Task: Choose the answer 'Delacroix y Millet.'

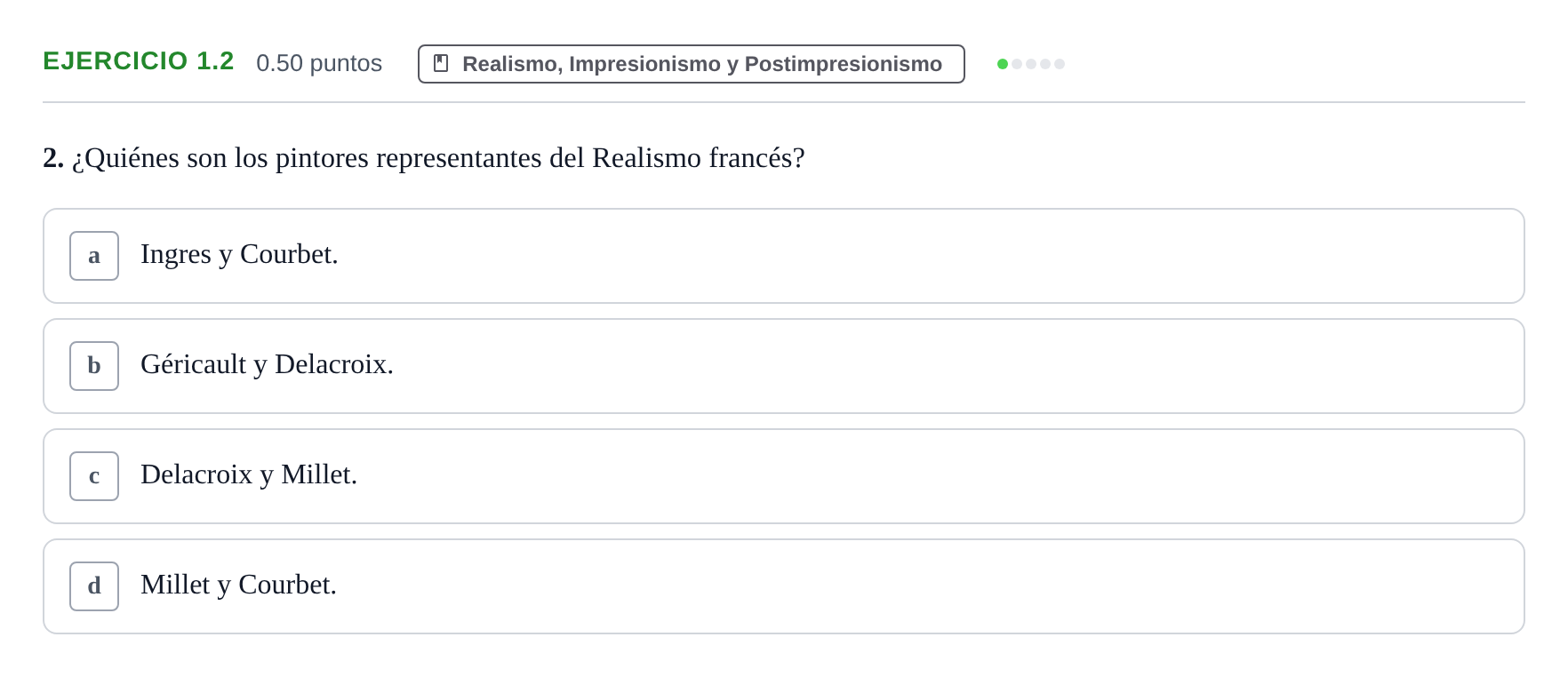Action: pyautogui.click(x=249, y=475)
